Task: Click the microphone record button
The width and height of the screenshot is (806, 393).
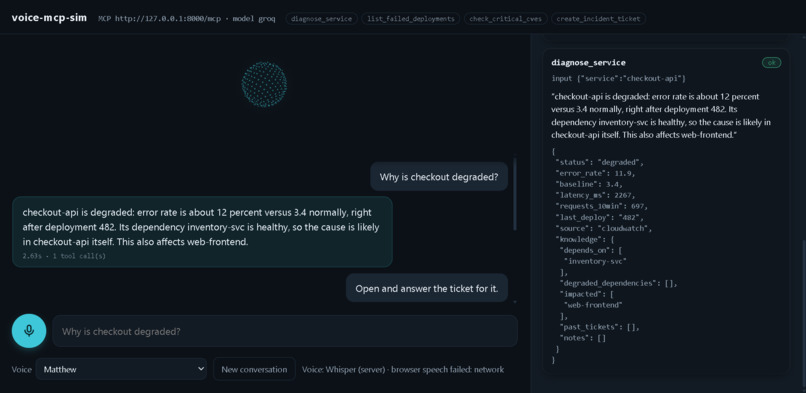Action: click(29, 331)
